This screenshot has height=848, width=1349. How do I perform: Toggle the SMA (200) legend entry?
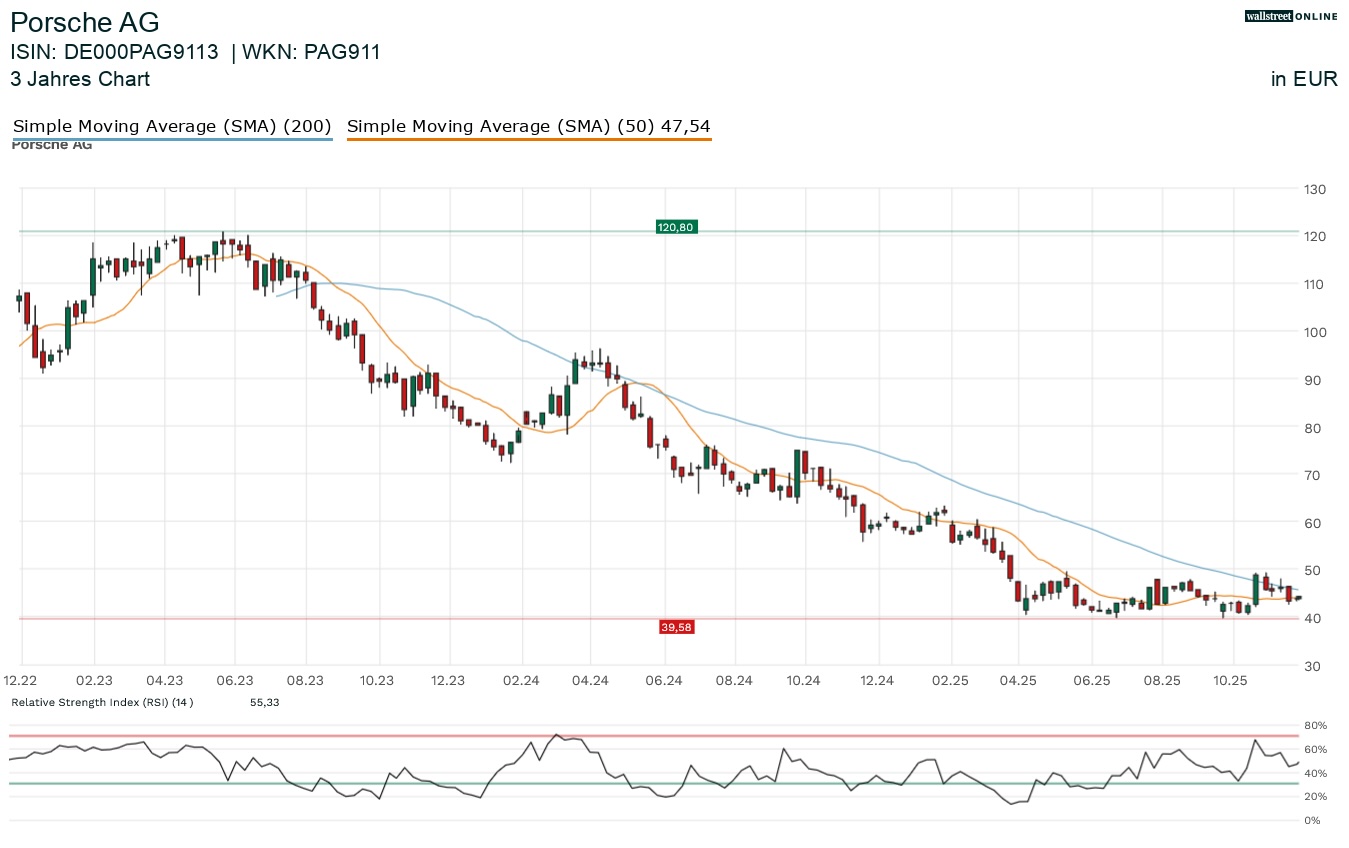tap(172, 127)
